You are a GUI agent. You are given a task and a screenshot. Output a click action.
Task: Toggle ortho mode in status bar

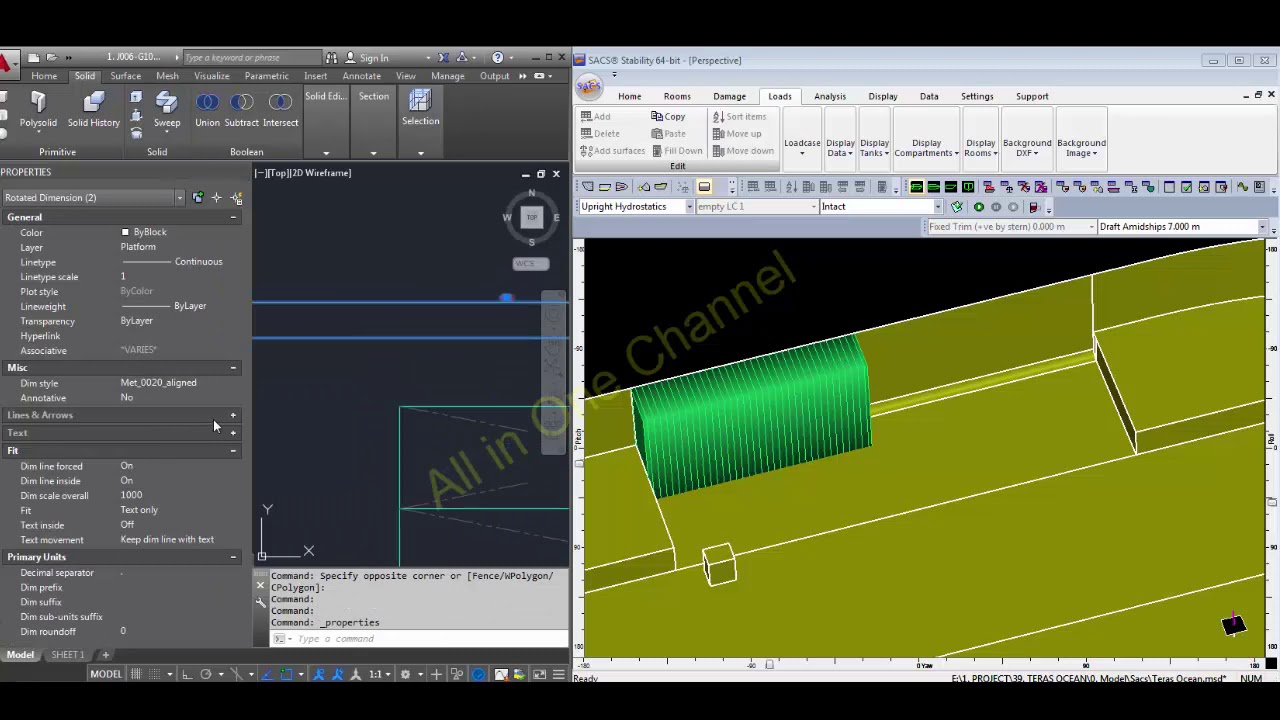point(187,674)
